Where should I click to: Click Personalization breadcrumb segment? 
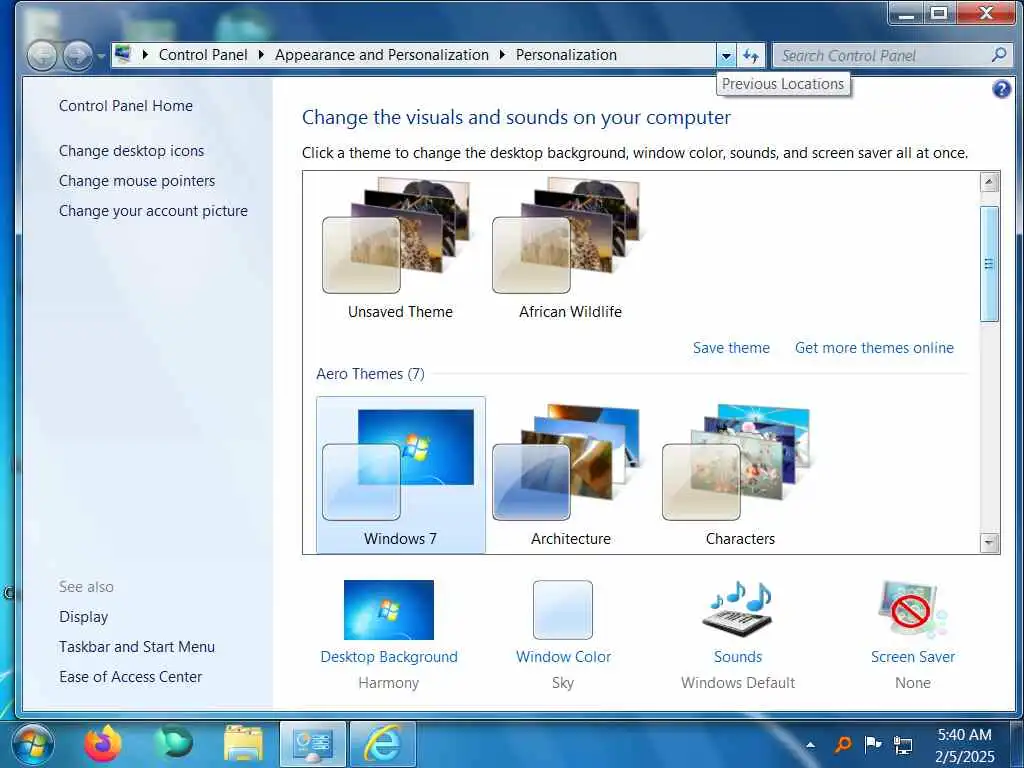(x=566, y=55)
